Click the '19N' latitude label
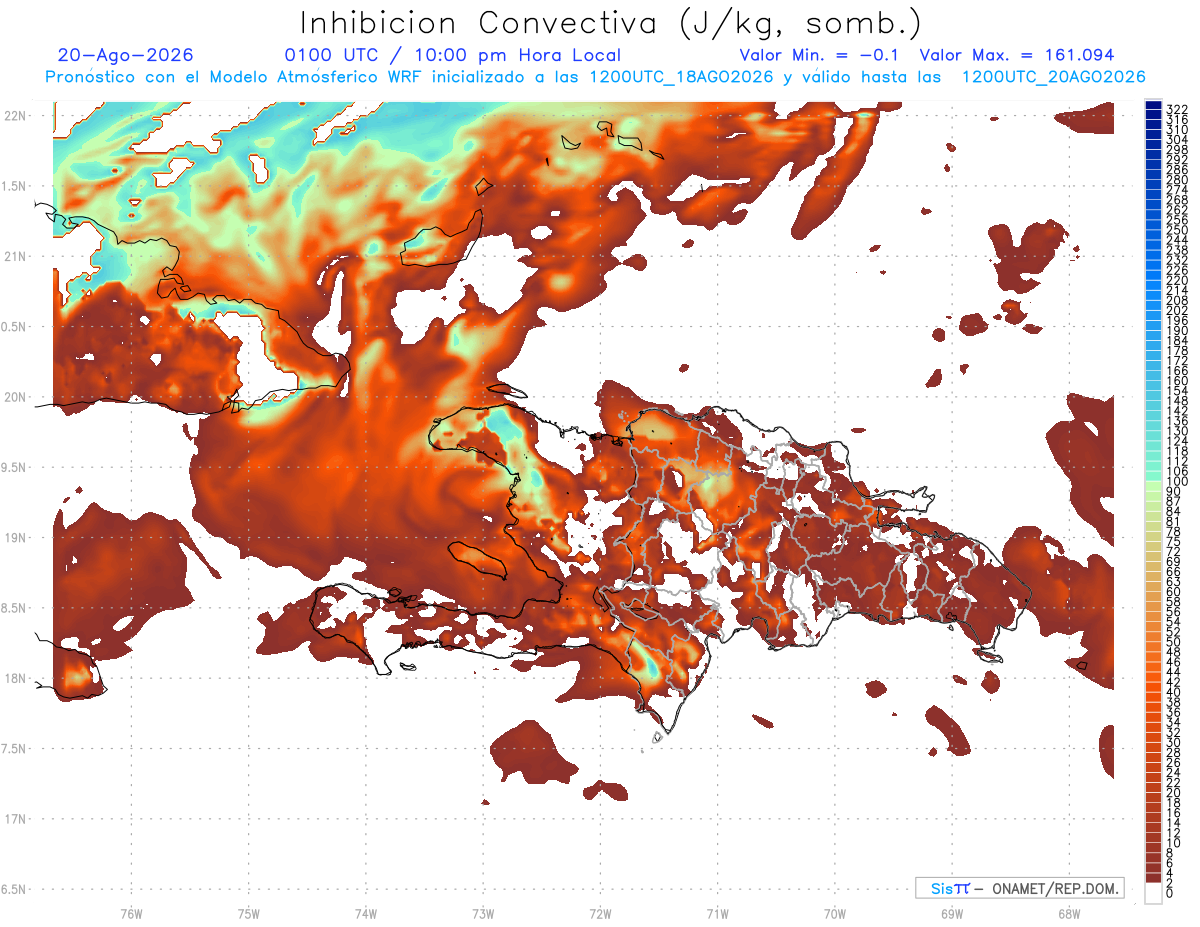The height and width of the screenshot is (927, 1200). [x=14, y=538]
